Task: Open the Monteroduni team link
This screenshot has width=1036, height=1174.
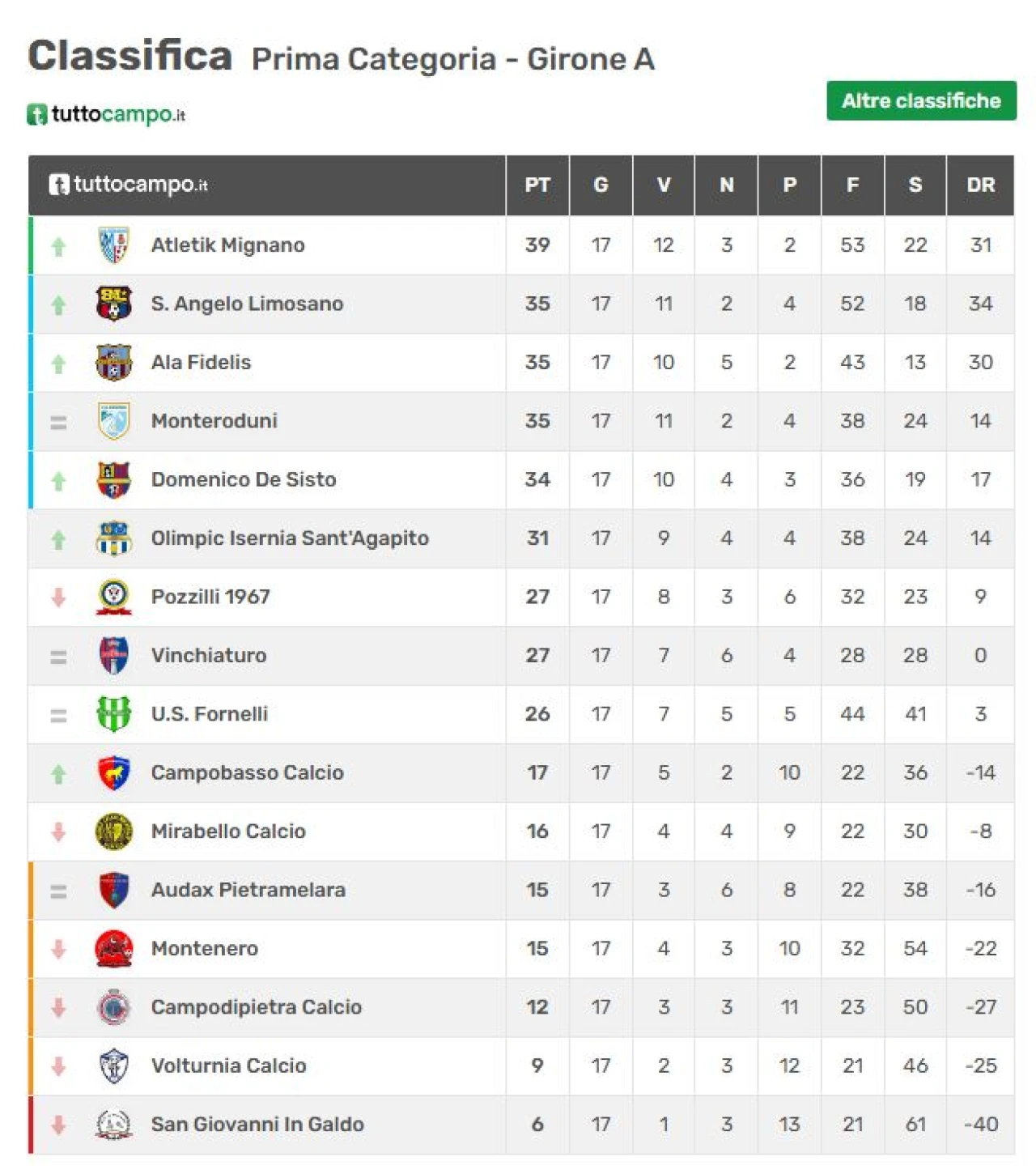Action: pos(214,421)
